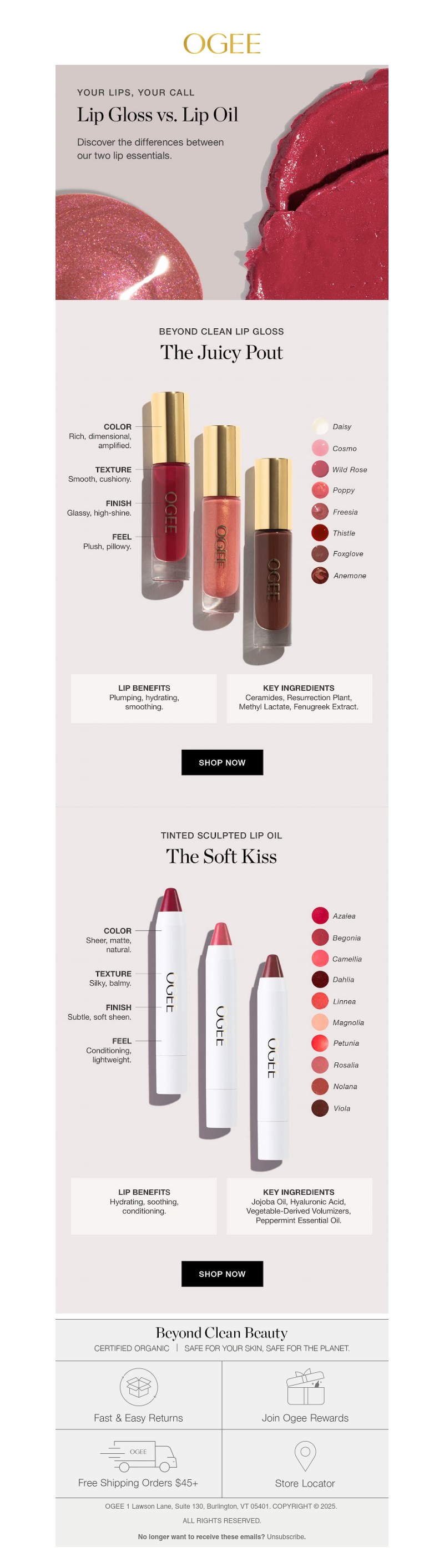Screen dimensions: 444x1568
Task: Choose the Wild Rose gloss swatch
Action: [x=320, y=469]
